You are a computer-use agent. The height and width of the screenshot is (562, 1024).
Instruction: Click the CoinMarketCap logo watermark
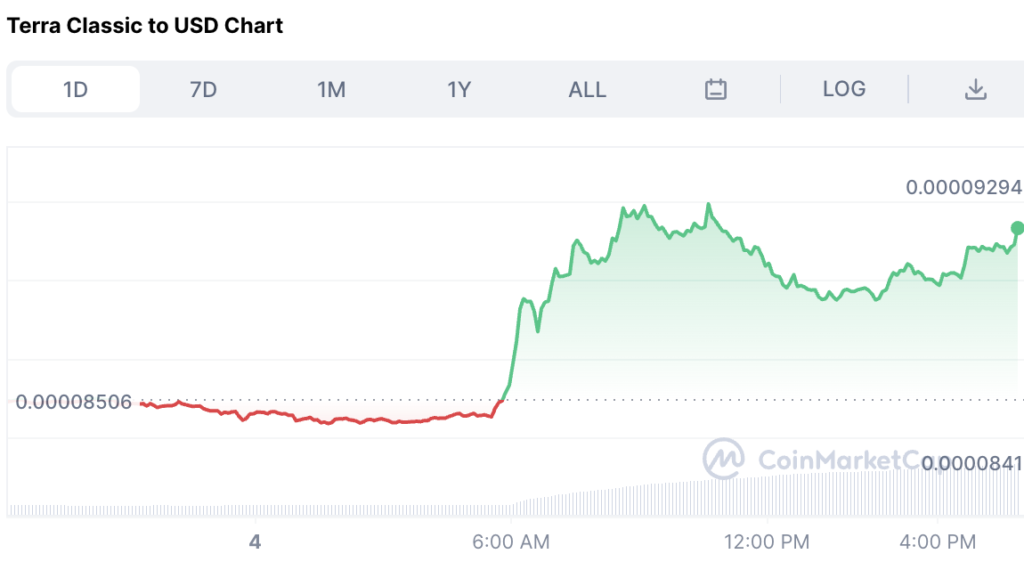pyautogui.click(x=723, y=458)
